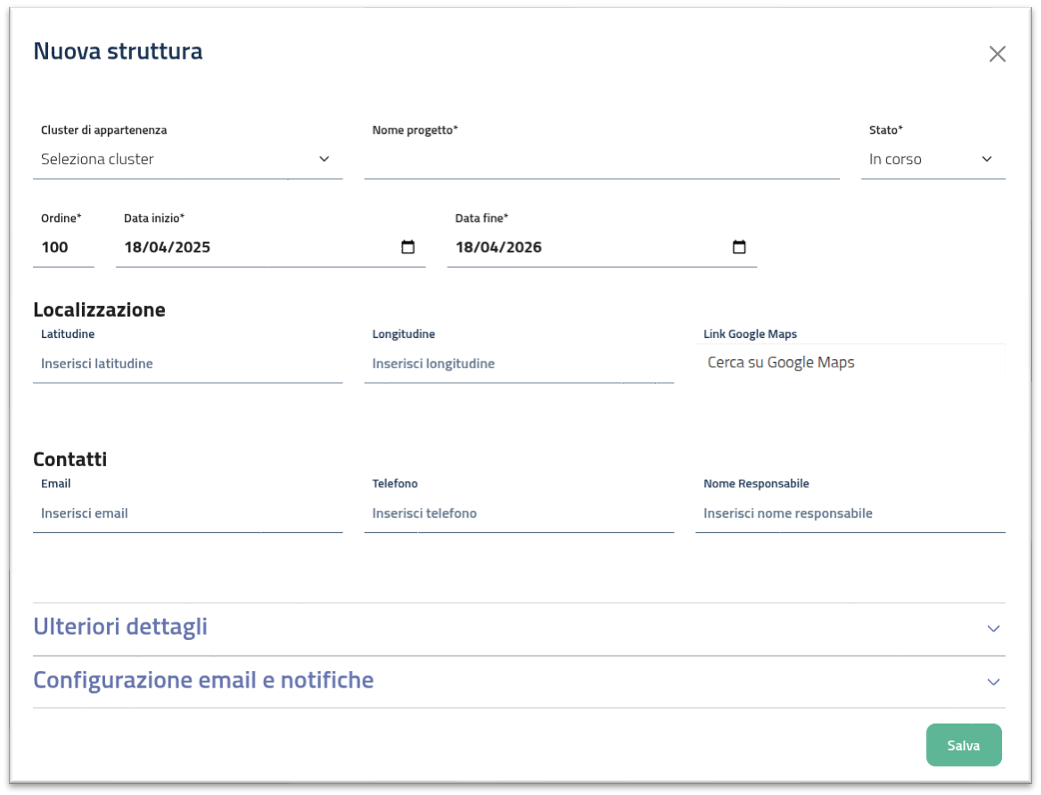Focus the Nome progetto field
Screen dimensions: 1041x795
tap(601, 160)
